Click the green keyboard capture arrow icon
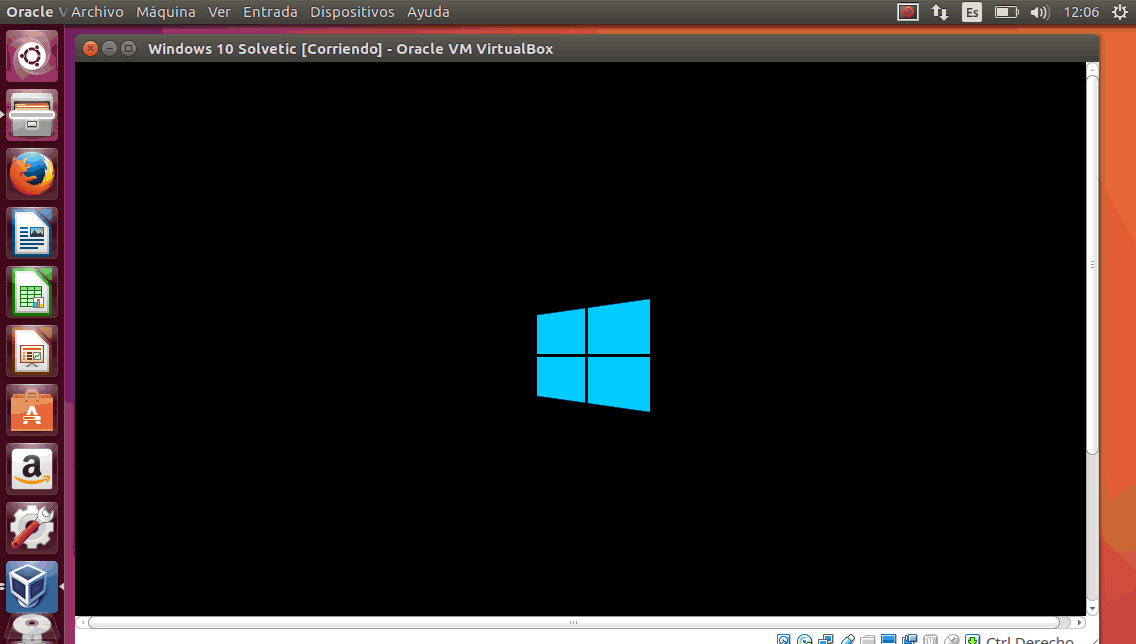Screen dimensions: 1136x644 pyautogui.click(x=972, y=640)
